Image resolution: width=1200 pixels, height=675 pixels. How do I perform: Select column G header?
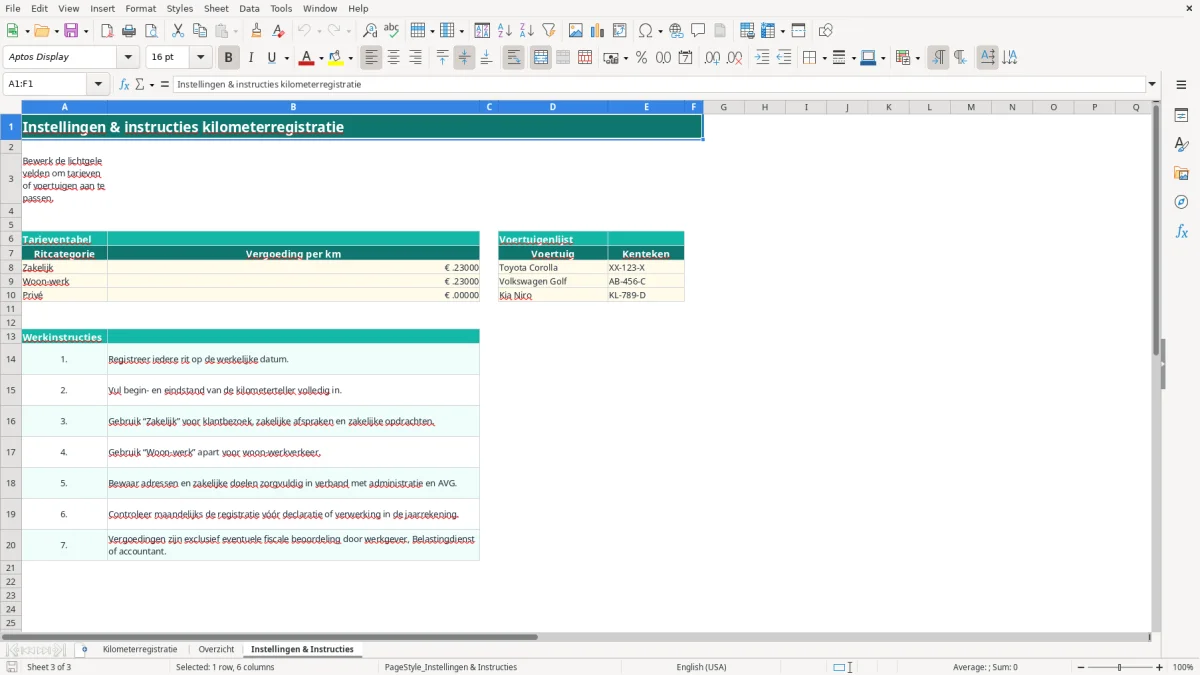pos(723,107)
